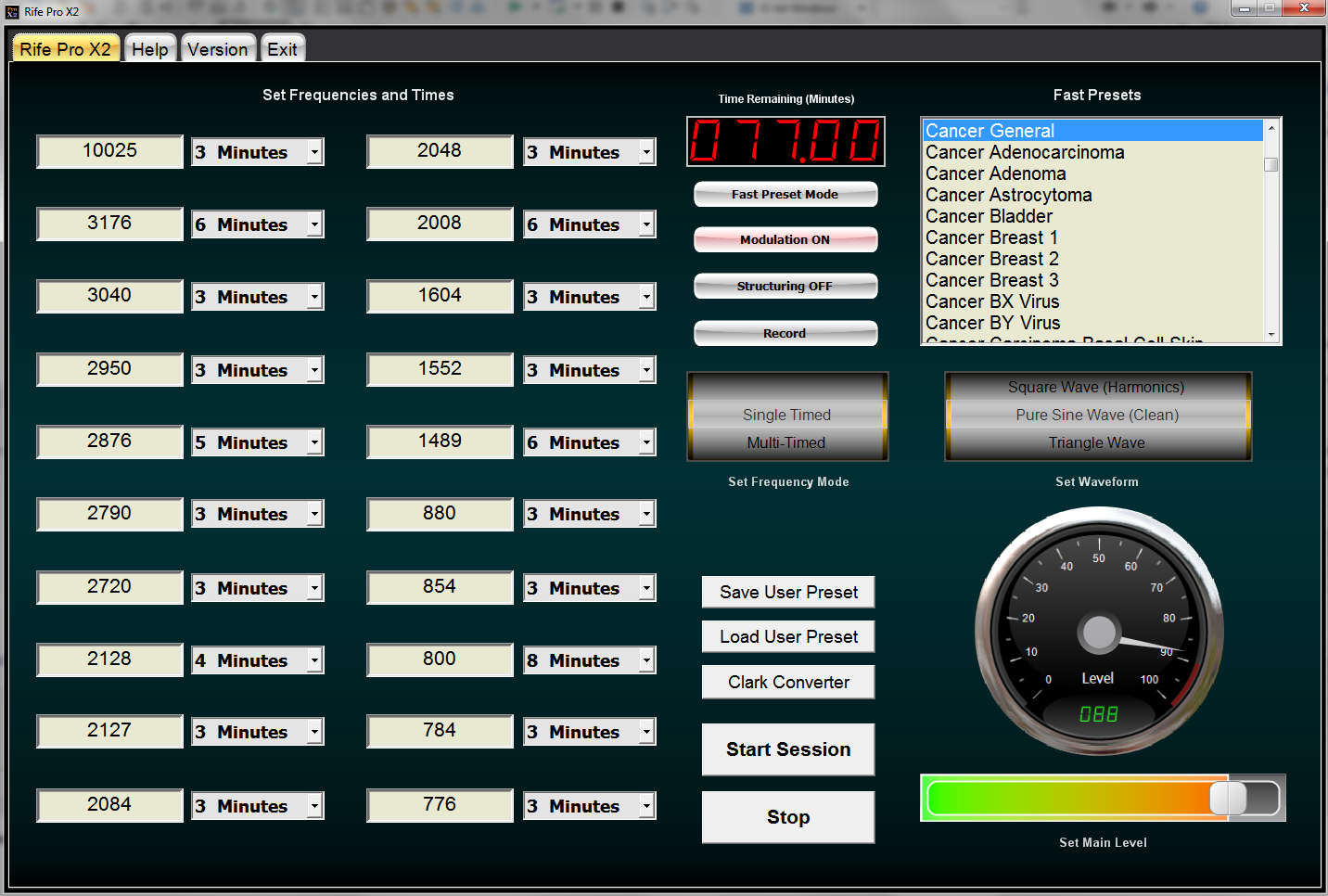This screenshot has height=896, width=1328.
Task: Open the minutes dropdown for frequency 2008
Action: coord(647,224)
